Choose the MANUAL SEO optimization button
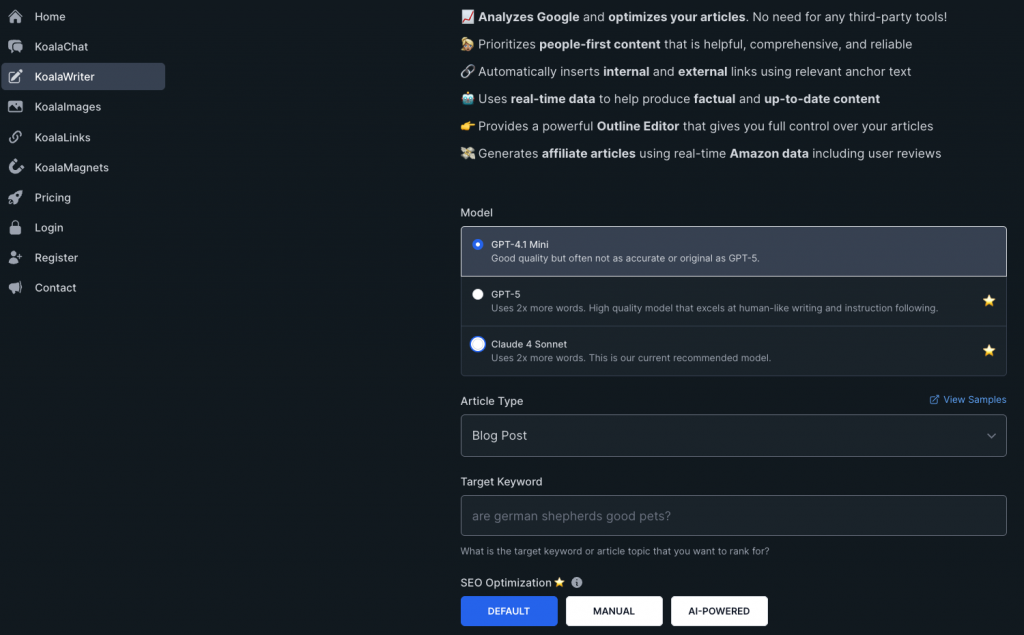 click(x=614, y=611)
